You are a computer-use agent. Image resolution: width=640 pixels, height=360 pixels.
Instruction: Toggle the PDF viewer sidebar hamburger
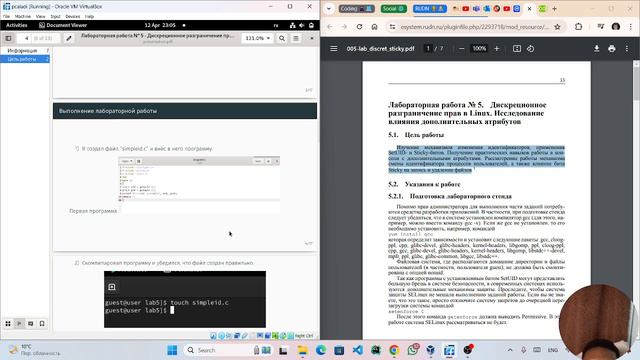coord(333,49)
